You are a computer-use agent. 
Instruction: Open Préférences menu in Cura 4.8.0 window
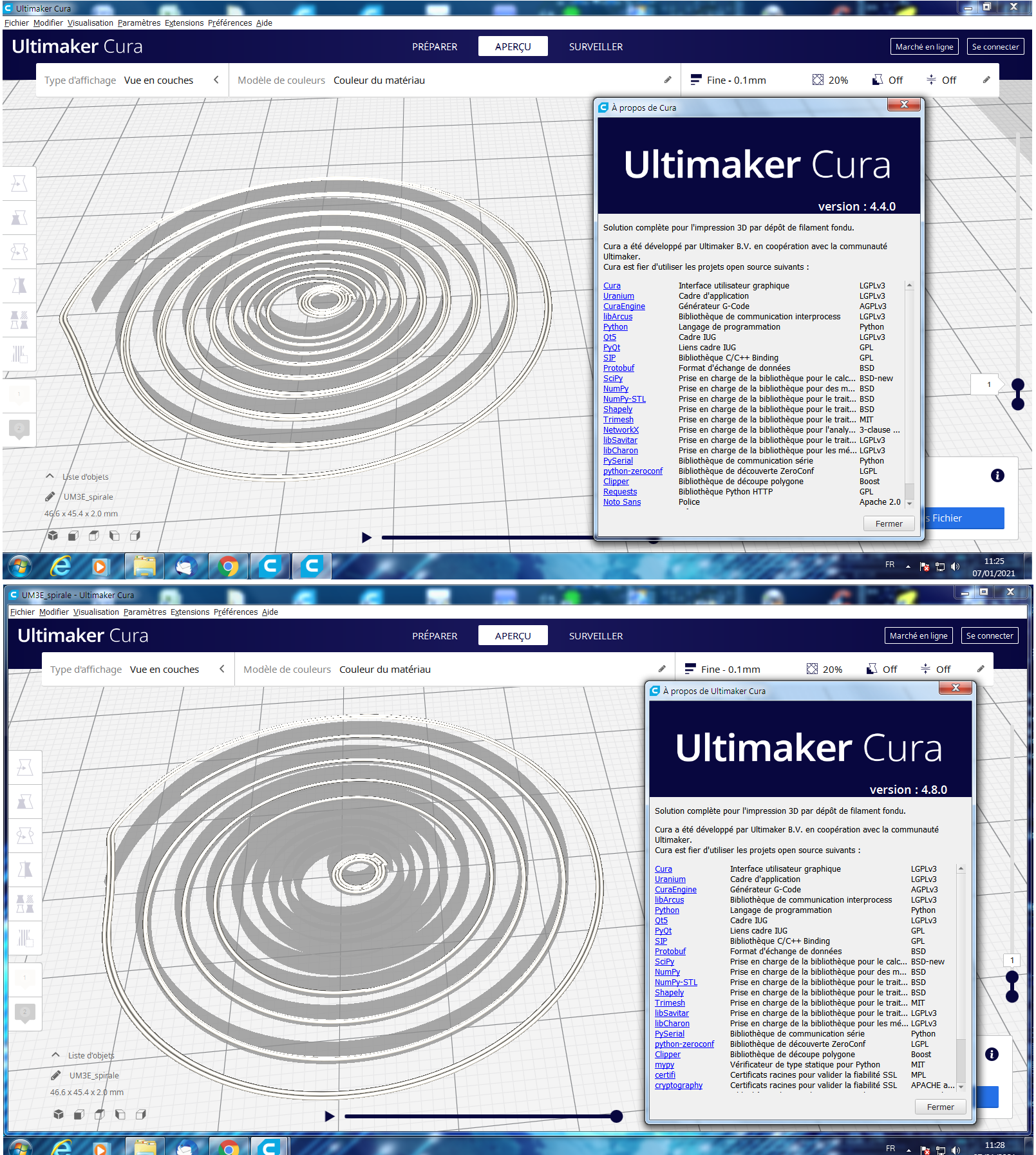(236, 612)
